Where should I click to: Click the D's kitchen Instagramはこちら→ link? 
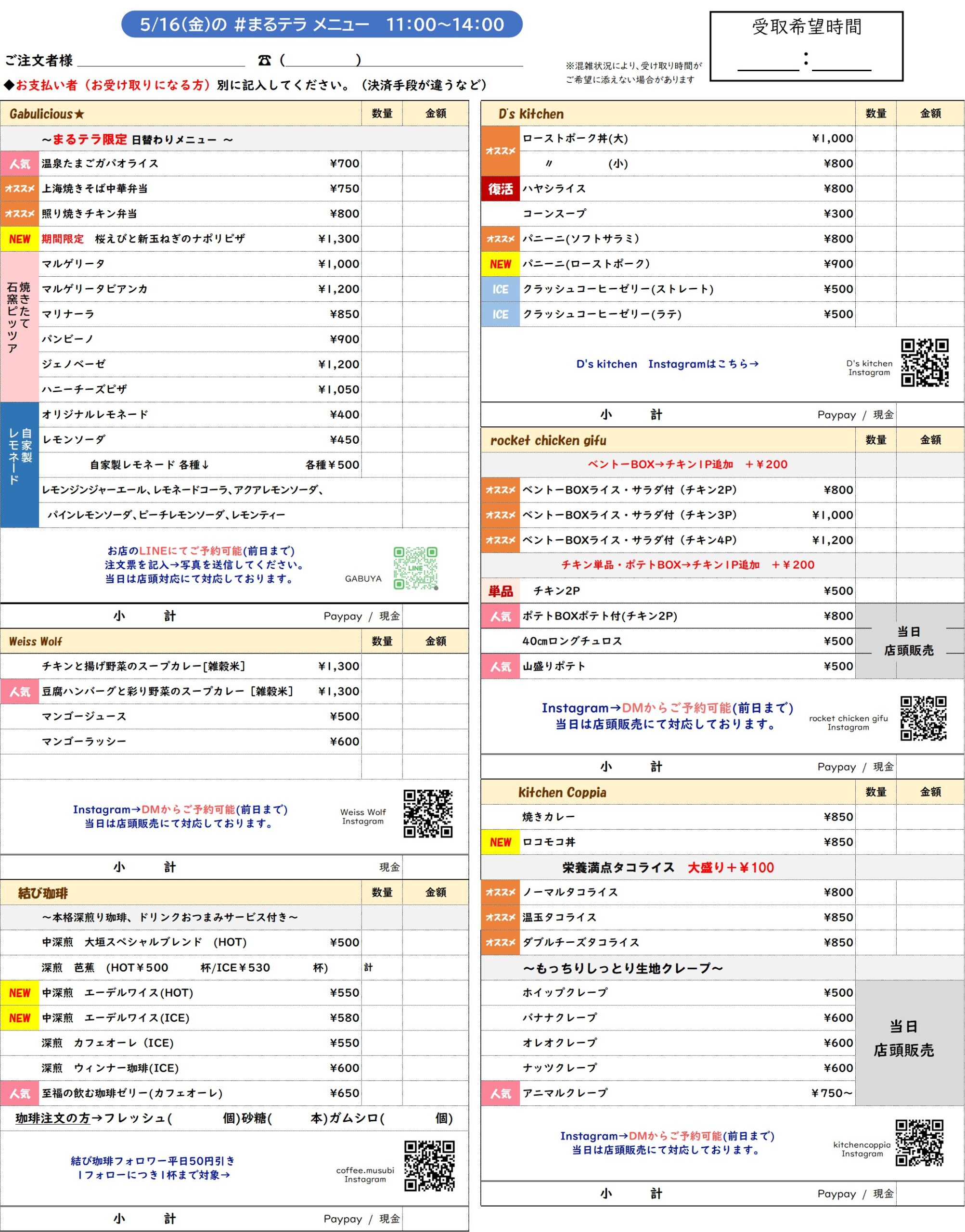(667, 364)
